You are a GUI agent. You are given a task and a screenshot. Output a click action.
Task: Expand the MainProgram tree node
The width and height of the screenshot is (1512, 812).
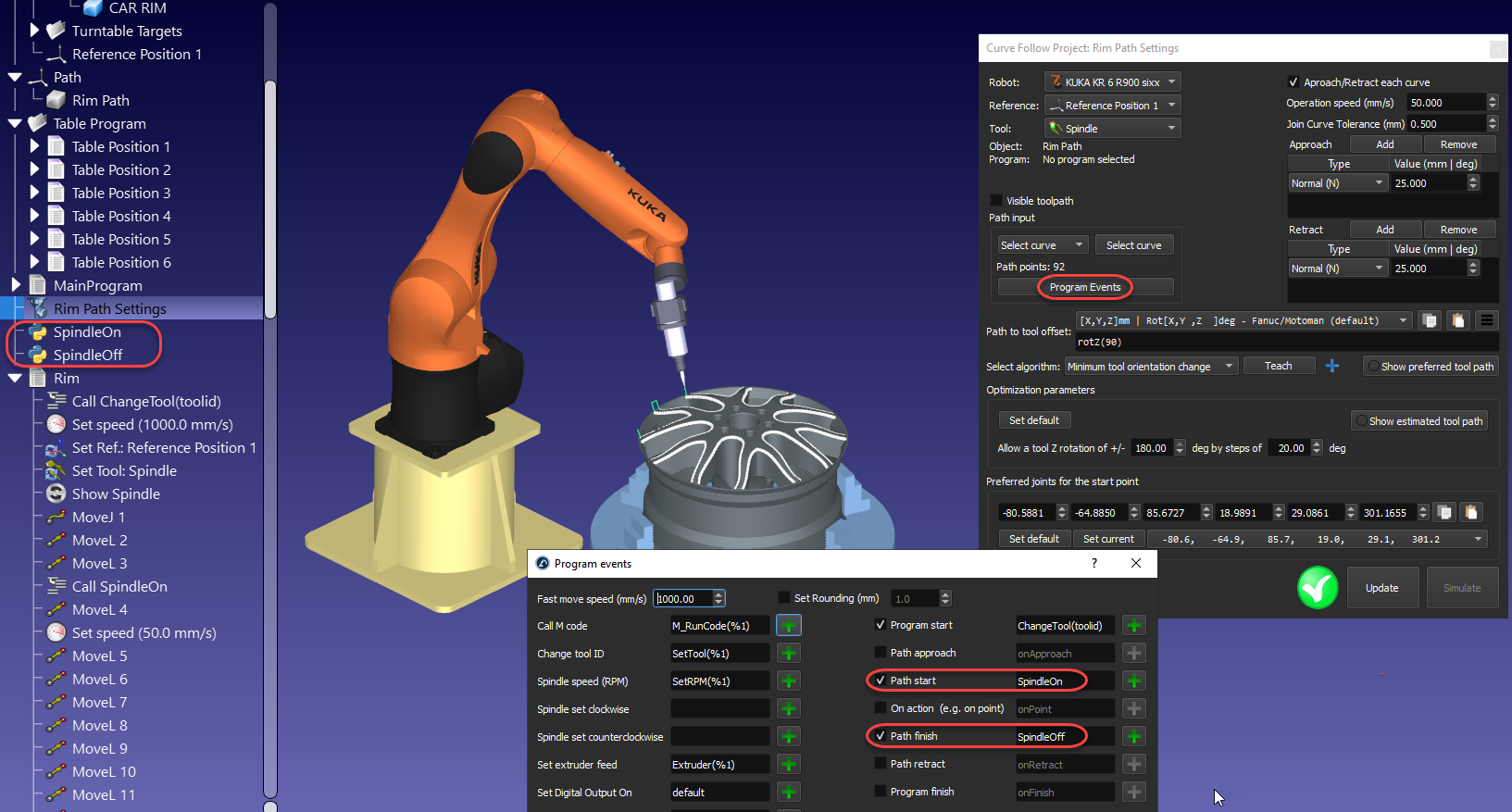coord(15,285)
